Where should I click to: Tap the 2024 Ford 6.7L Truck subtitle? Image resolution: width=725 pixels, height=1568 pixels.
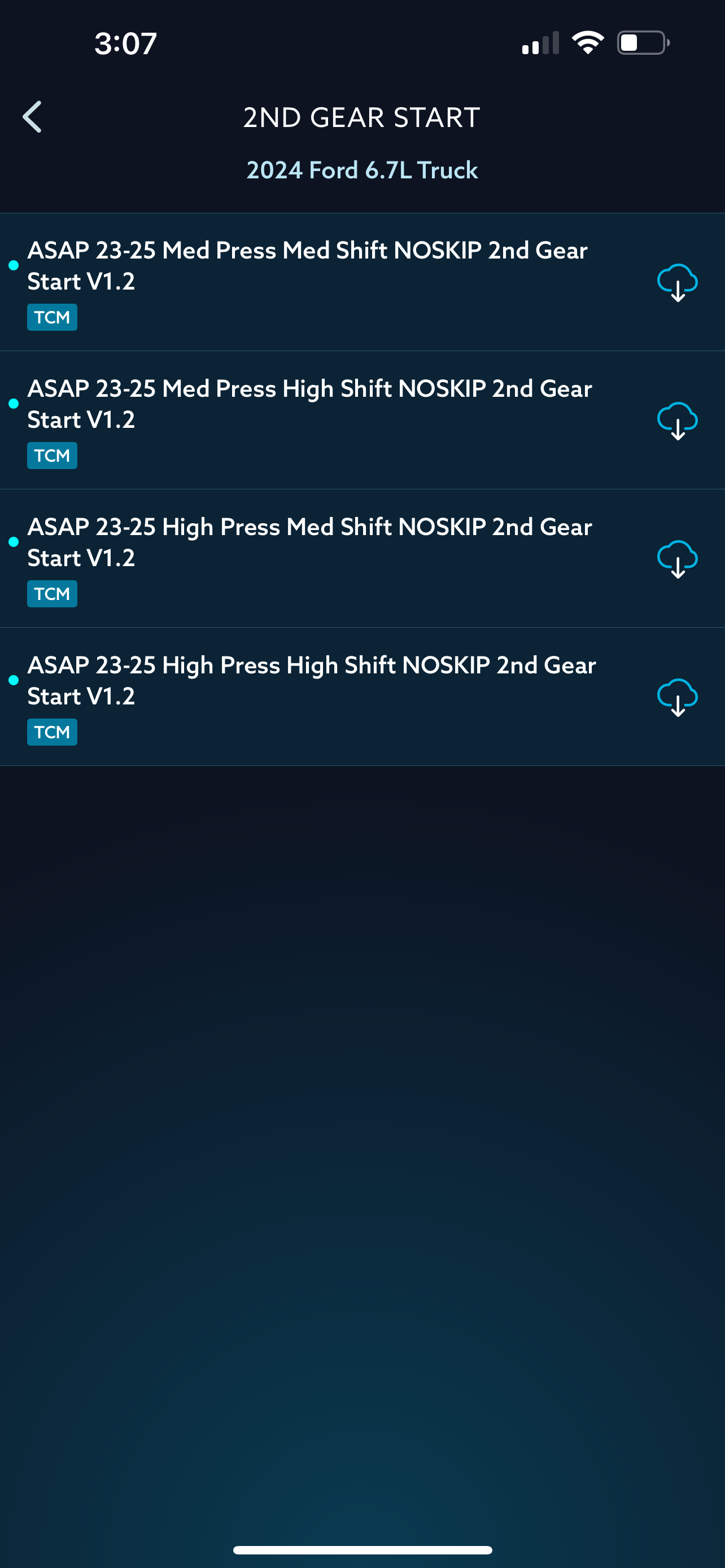click(x=362, y=170)
